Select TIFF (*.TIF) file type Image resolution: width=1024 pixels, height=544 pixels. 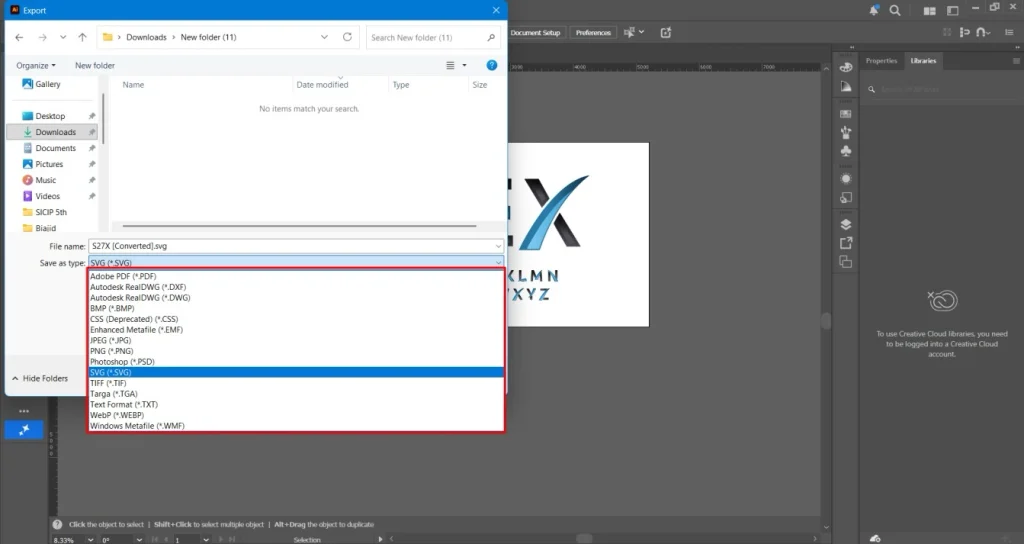(296, 383)
